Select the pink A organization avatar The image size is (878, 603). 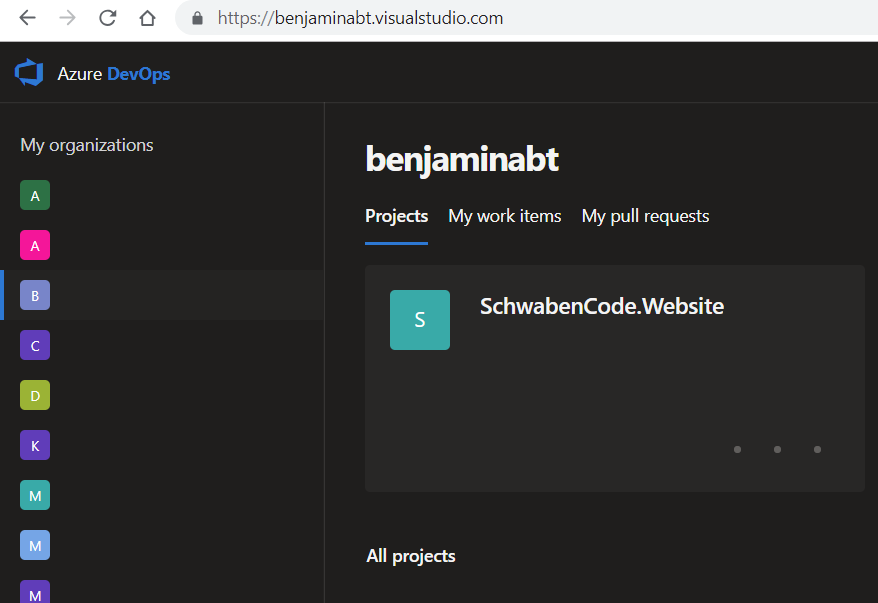(35, 245)
